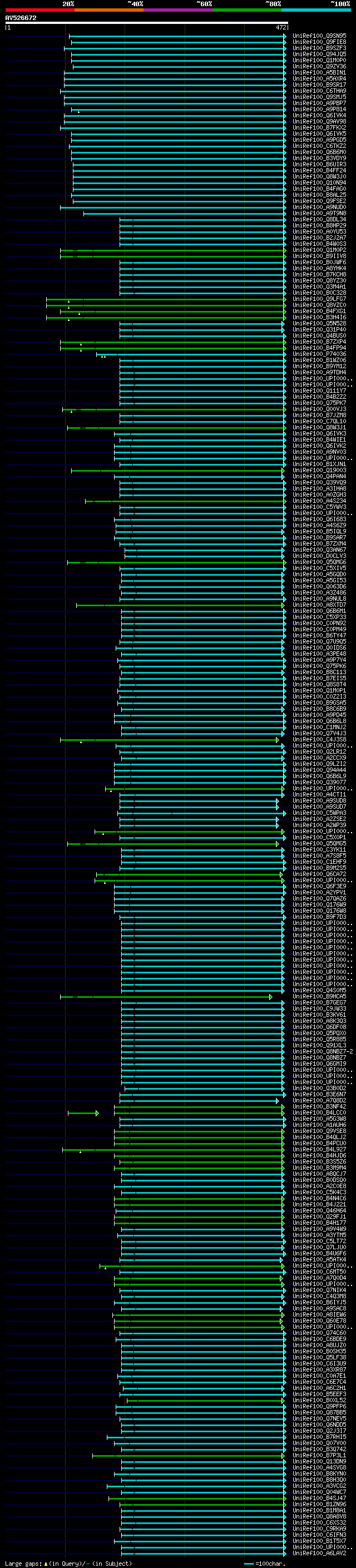
Task: Select UniRef100_A5BIN1 label
Action: point(319,72)
